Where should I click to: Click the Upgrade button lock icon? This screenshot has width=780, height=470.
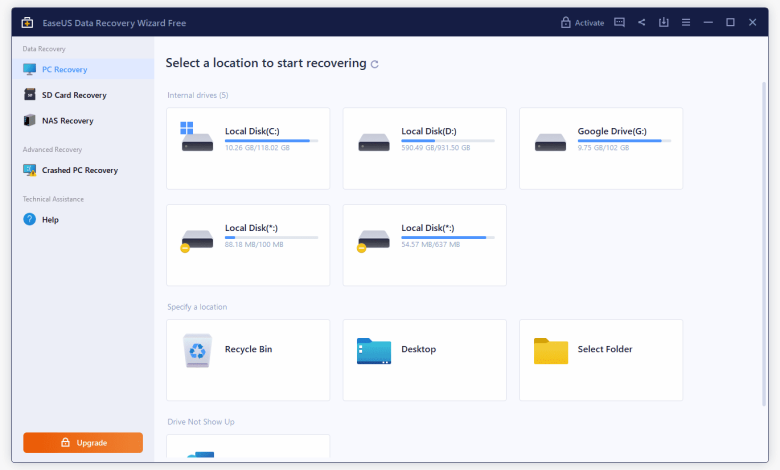point(65,442)
